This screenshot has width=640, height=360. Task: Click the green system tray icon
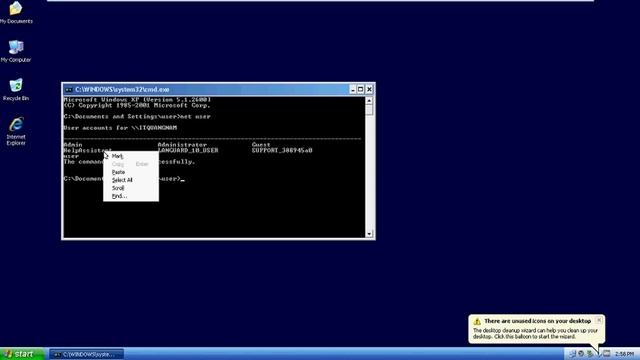(x=589, y=353)
